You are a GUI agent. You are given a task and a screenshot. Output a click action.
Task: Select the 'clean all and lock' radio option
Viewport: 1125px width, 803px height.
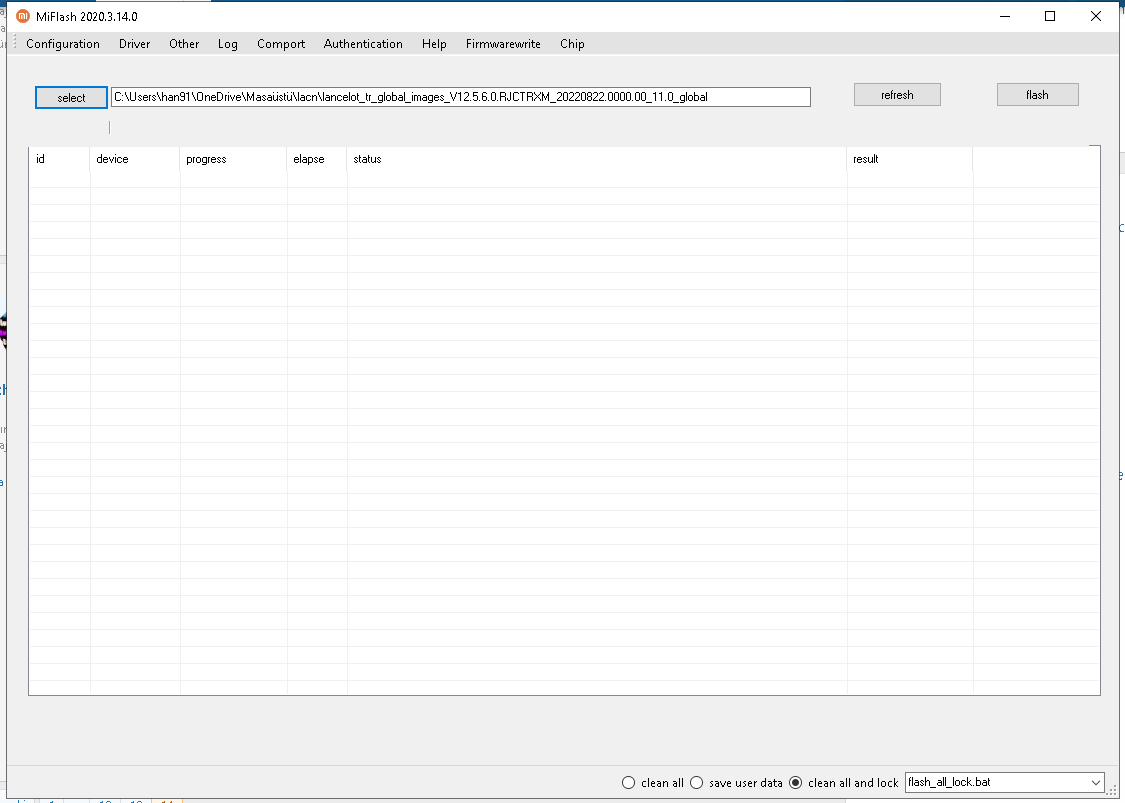(843, 782)
